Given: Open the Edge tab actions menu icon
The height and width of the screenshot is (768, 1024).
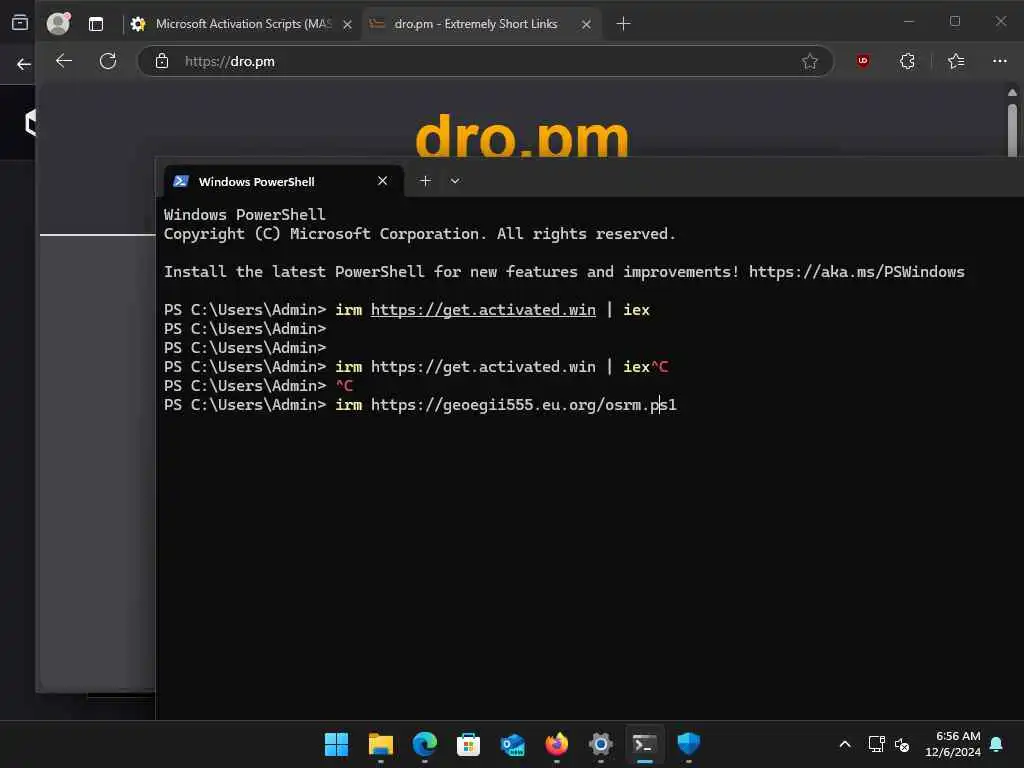Looking at the screenshot, I should click(96, 24).
